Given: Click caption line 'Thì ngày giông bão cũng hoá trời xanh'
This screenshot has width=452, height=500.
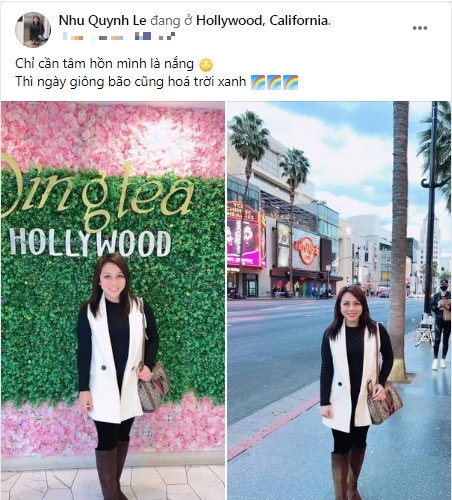Looking at the screenshot, I should [x=131, y=82].
